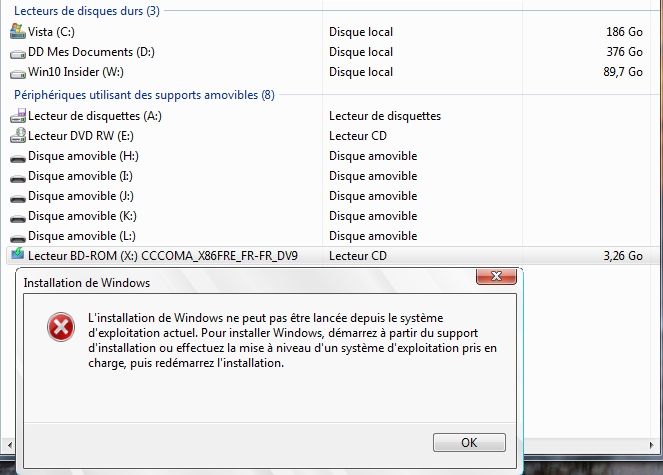Select Win10 Insider (W:) entry

click(76, 72)
